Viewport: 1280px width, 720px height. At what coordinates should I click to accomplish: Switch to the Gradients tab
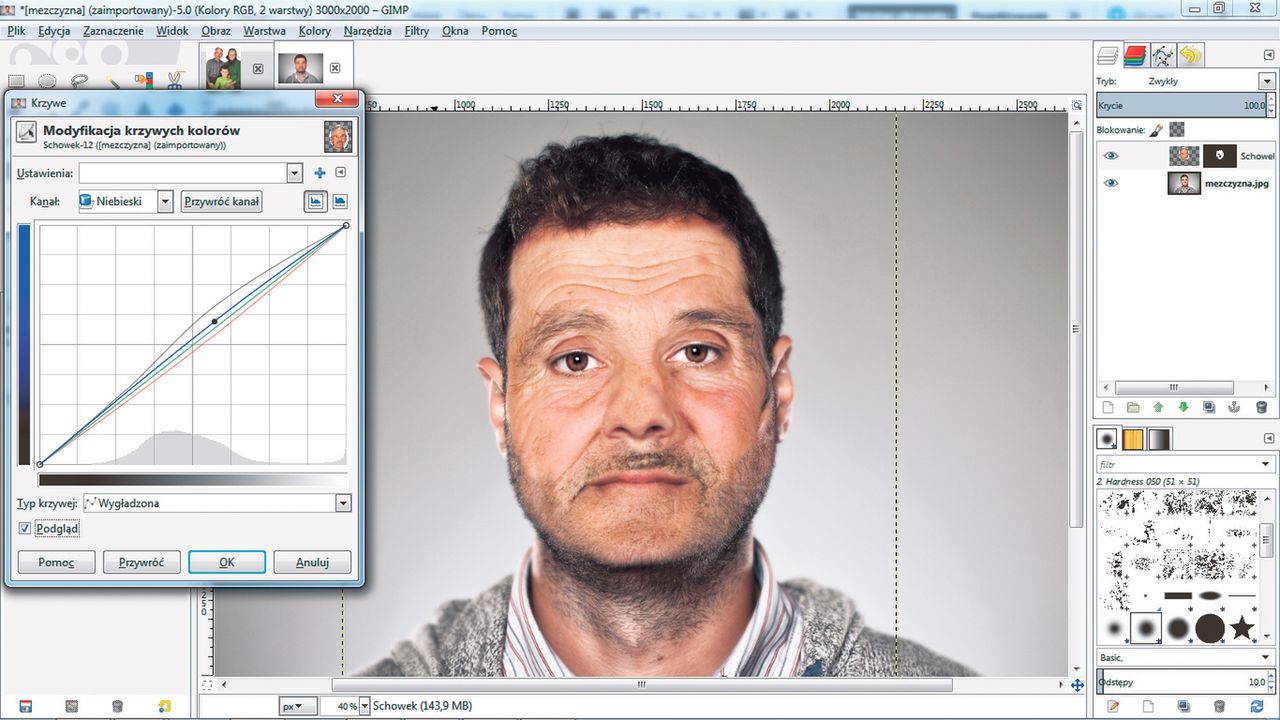pyautogui.click(x=1158, y=439)
